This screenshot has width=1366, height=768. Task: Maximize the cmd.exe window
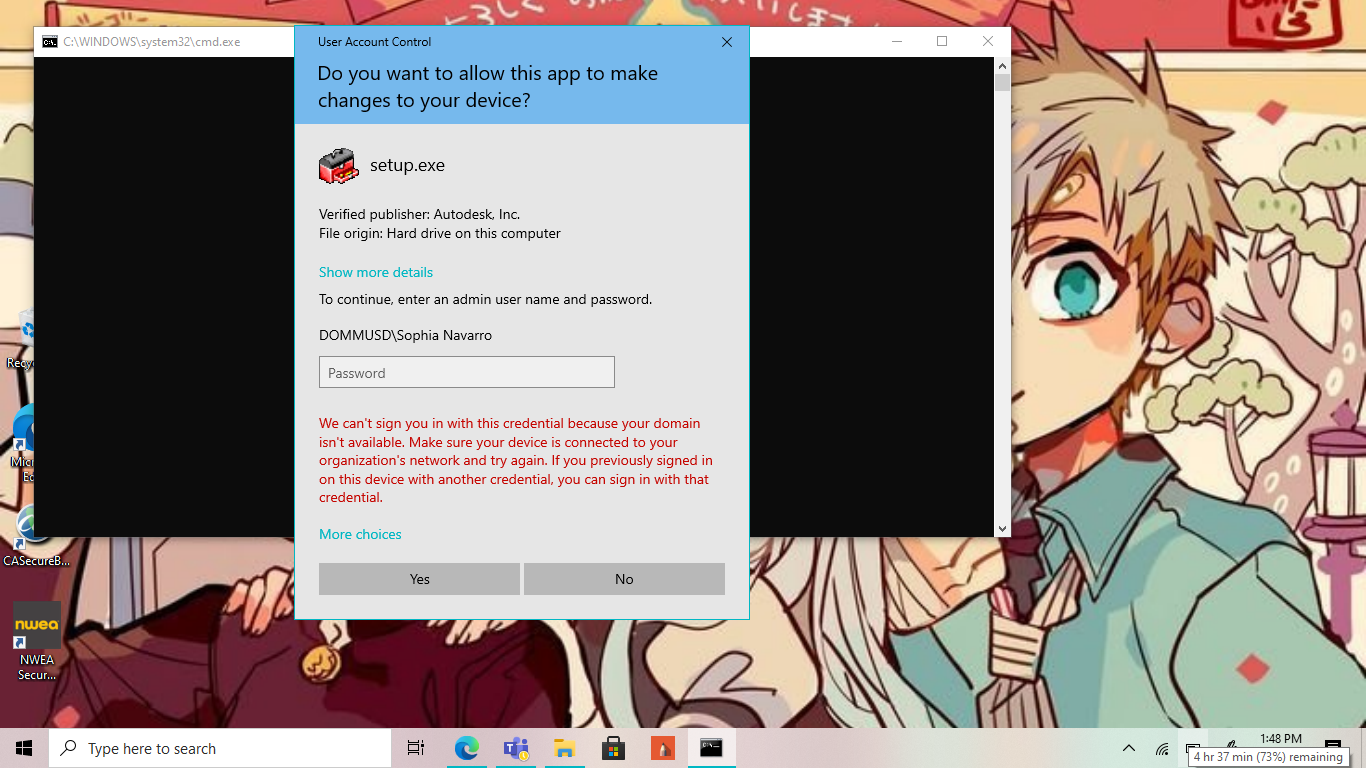942,41
